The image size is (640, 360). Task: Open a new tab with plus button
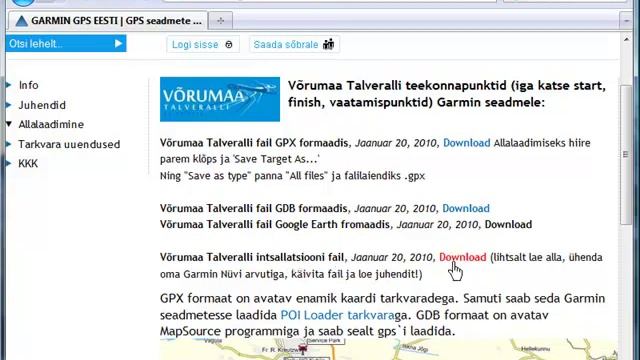[220, 20]
